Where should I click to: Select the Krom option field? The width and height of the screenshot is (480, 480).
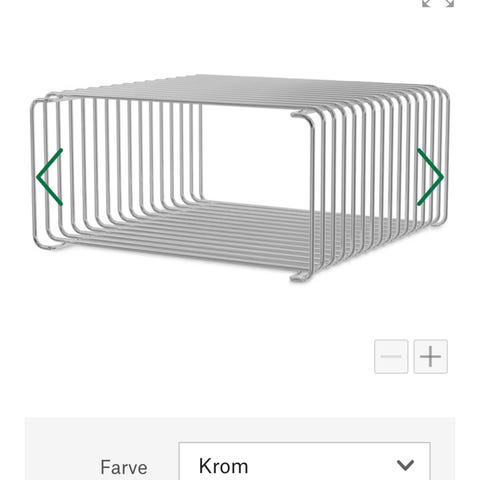tap(305, 462)
